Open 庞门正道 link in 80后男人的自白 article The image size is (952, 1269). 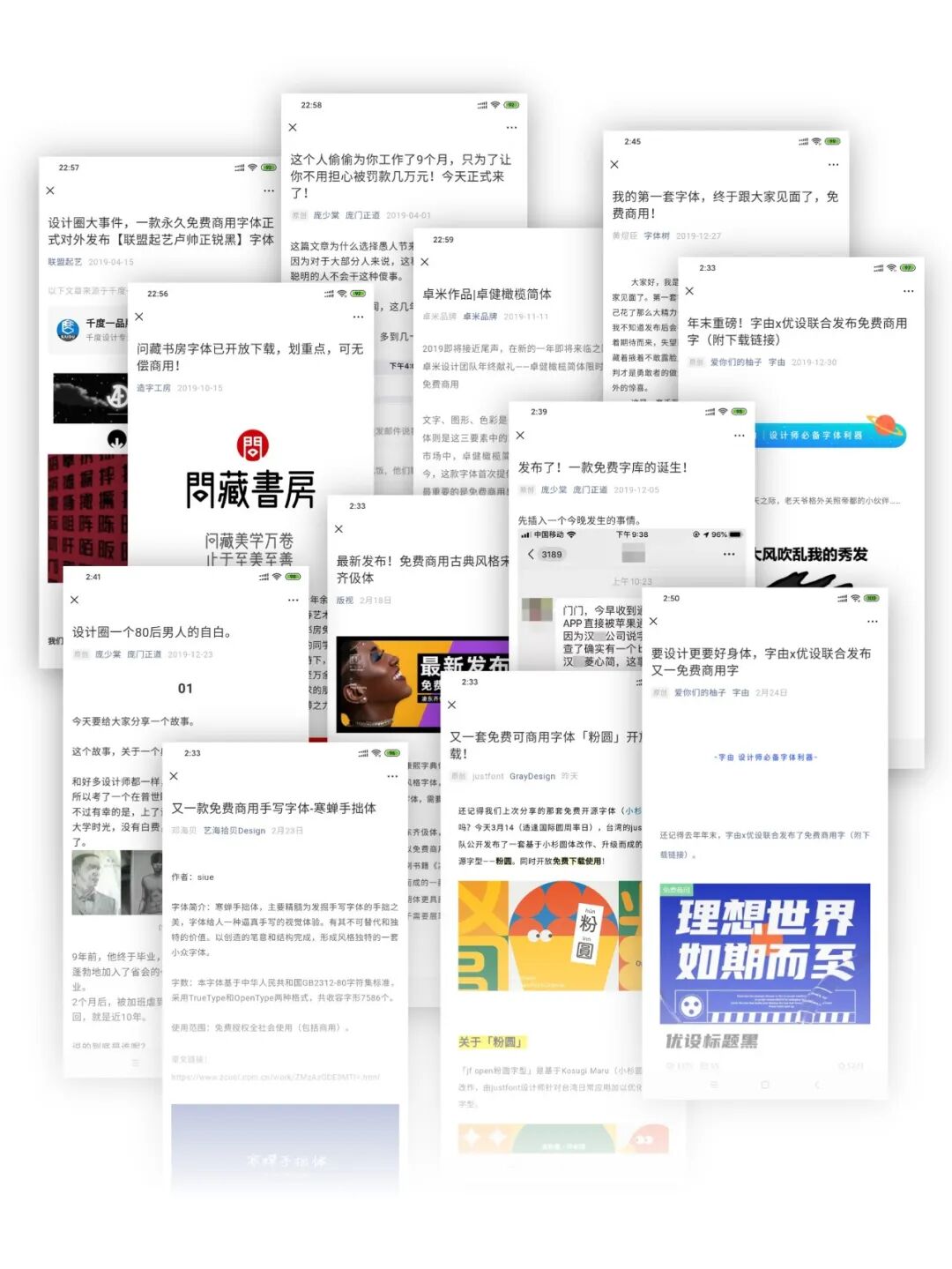point(144,654)
